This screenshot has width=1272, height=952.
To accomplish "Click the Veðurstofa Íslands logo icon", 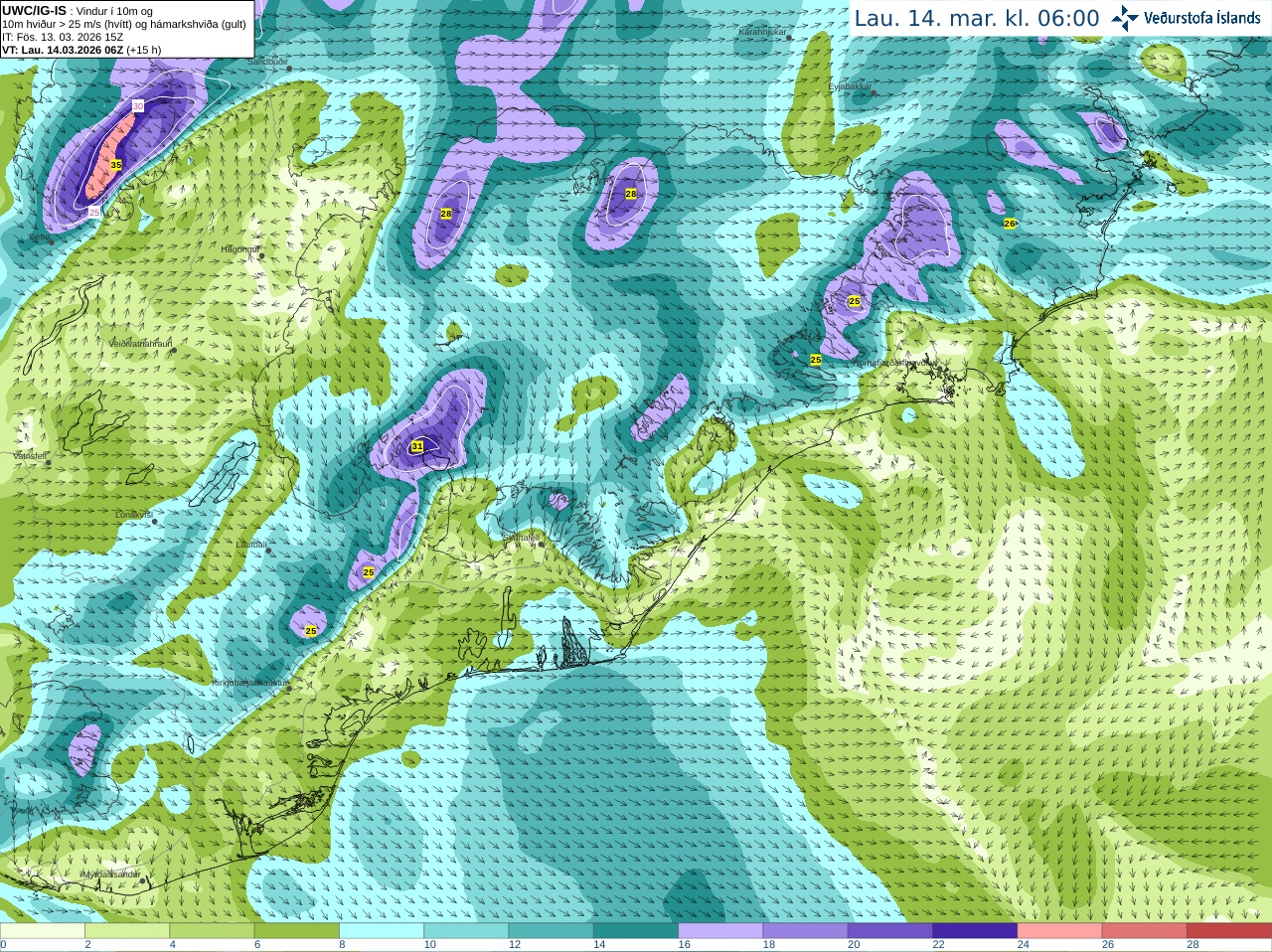I will (1124, 18).
